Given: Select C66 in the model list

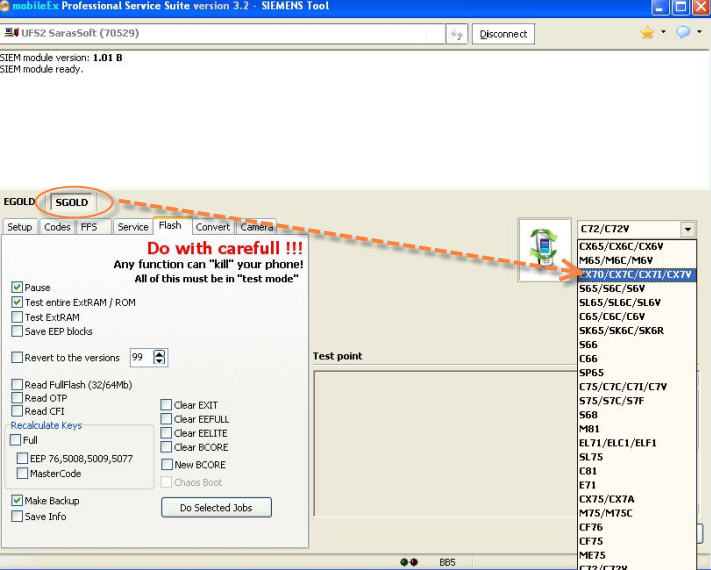Looking at the screenshot, I should pos(637,359).
